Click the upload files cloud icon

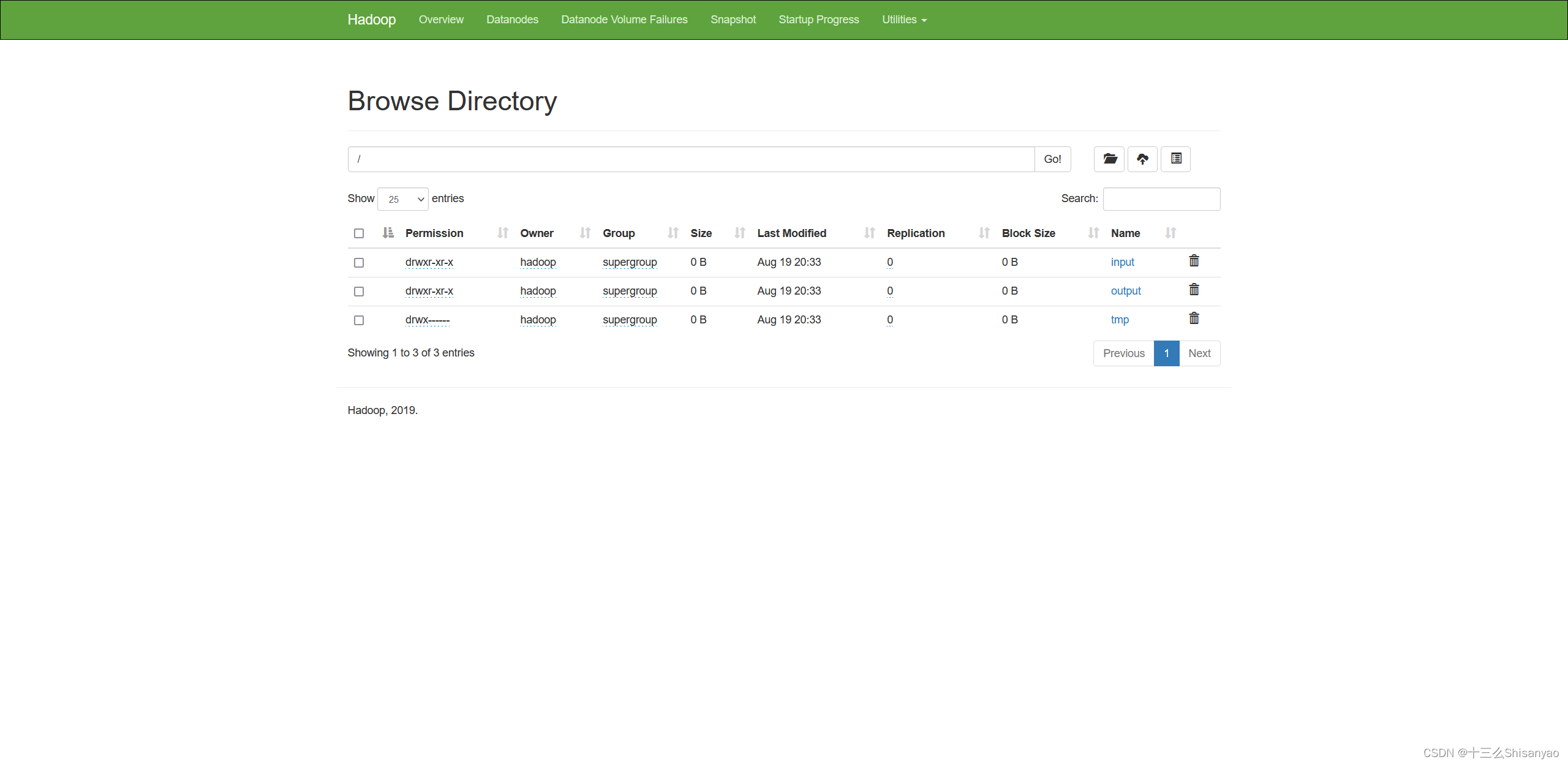[1142, 159]
